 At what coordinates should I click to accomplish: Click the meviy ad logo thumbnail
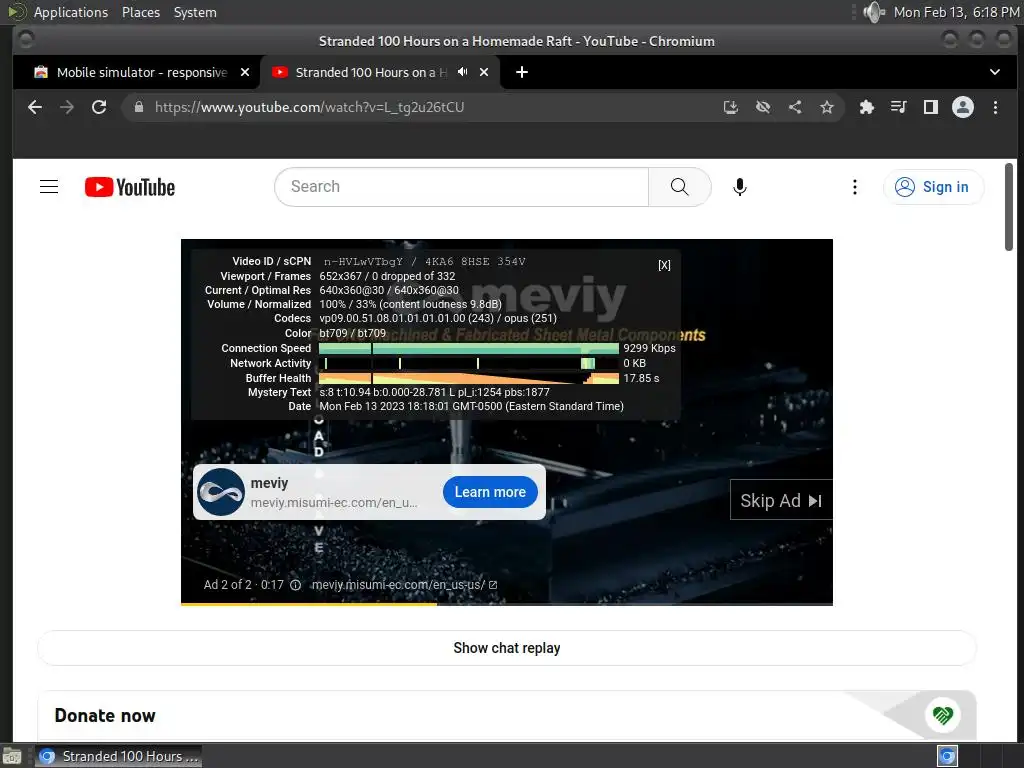(221, 492)
